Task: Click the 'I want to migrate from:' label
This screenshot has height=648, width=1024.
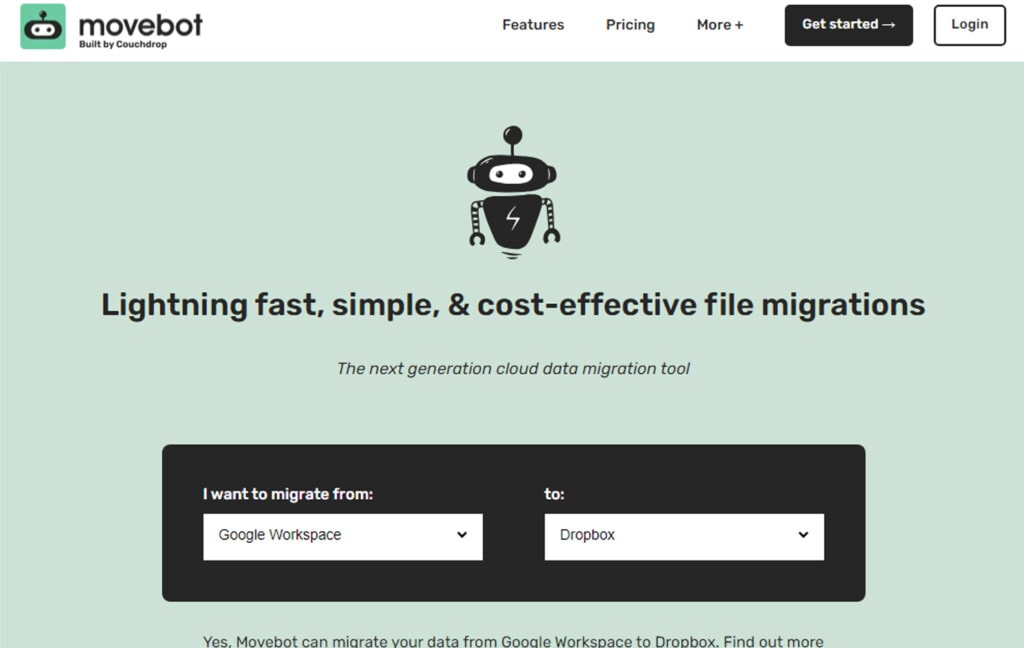Action: click(x=288, y=494)
